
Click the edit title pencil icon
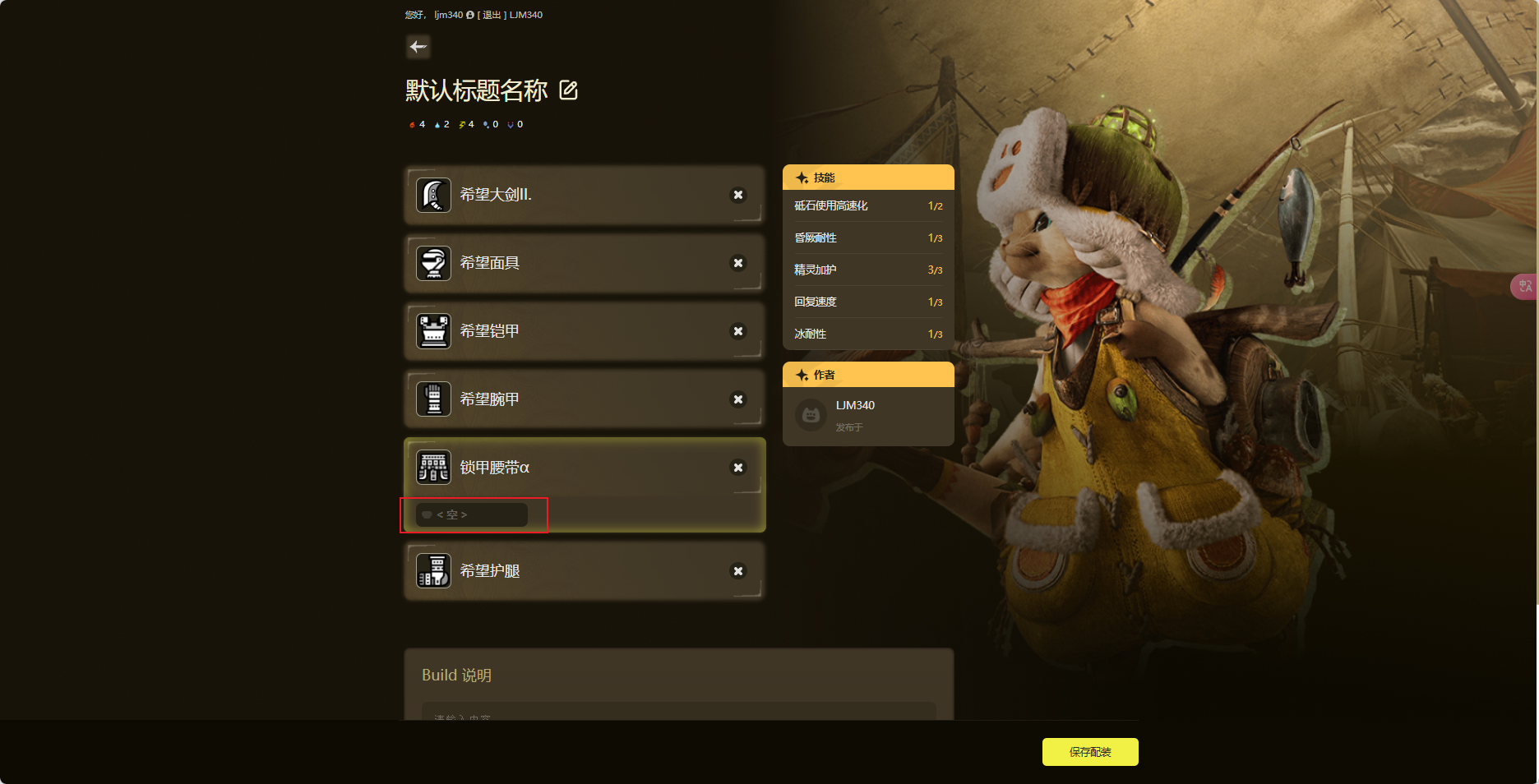pos(568,90)
